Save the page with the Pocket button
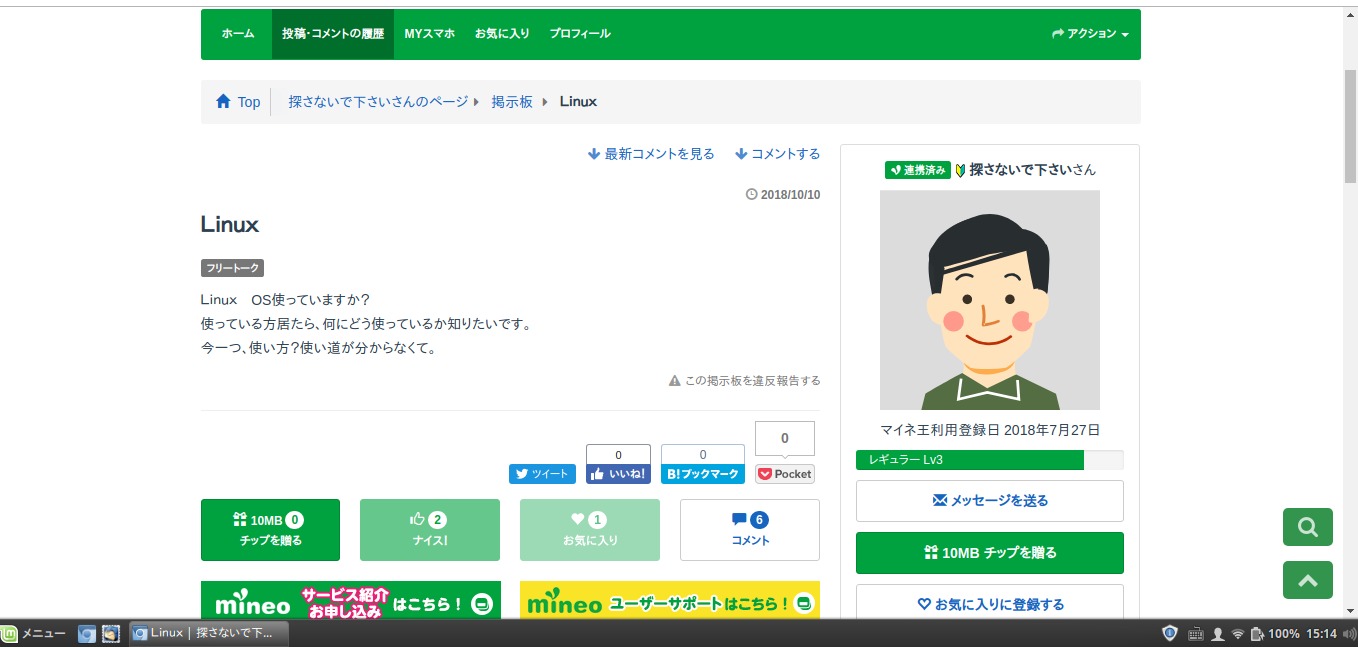 (784, 474)
